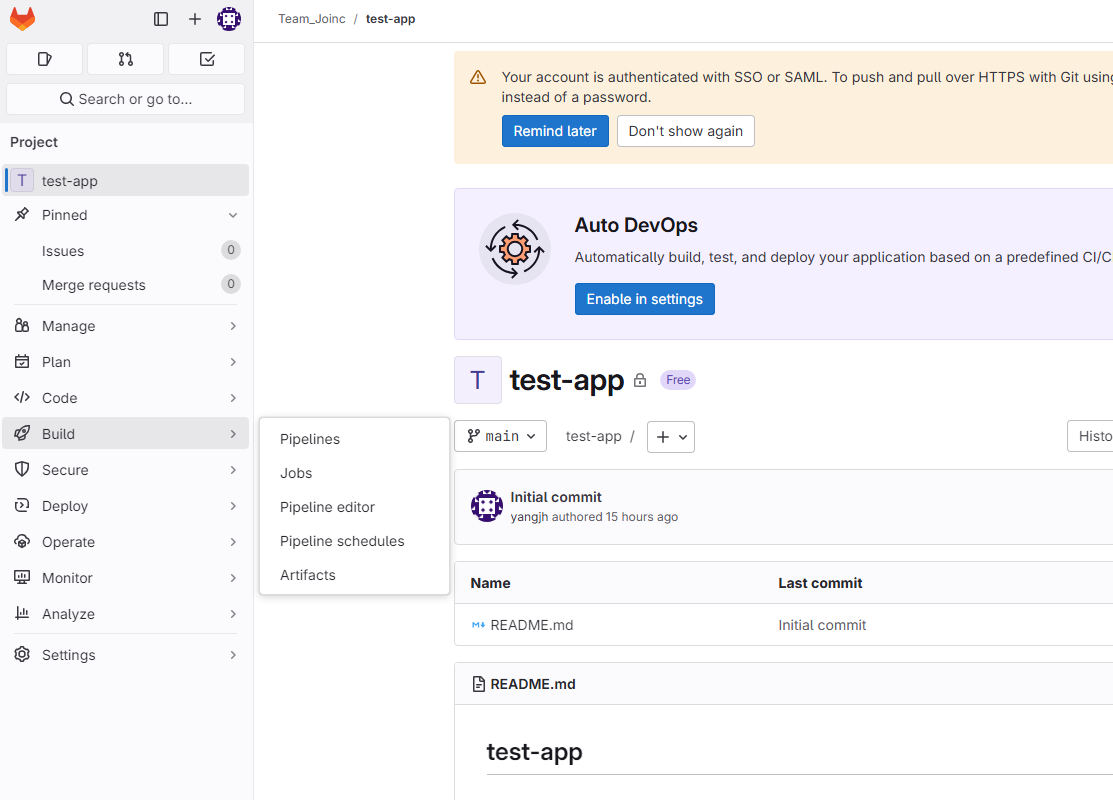Click test-app breadcrumb link
This screenshot has width=1113, height=800.
pos(390,19)
